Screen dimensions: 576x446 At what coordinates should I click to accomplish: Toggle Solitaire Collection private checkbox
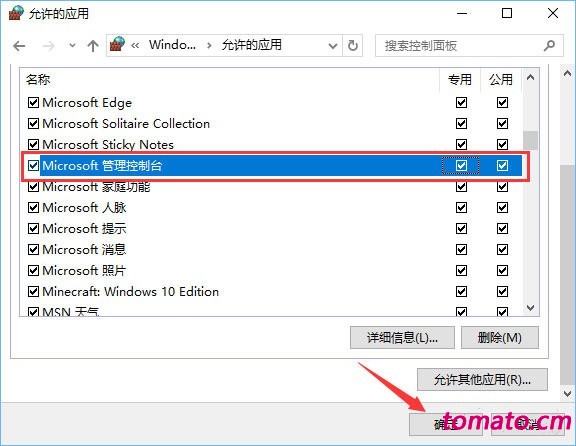461,123
